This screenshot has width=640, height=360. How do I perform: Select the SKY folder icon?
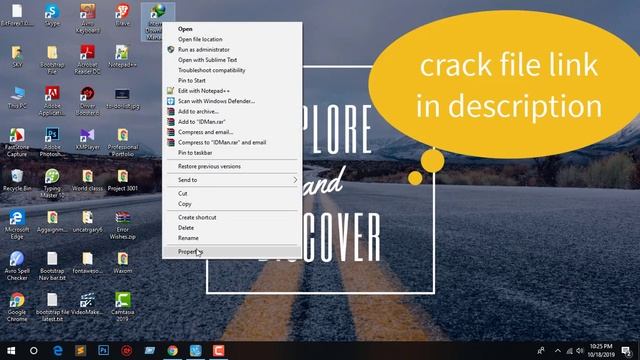click(17, 57)
